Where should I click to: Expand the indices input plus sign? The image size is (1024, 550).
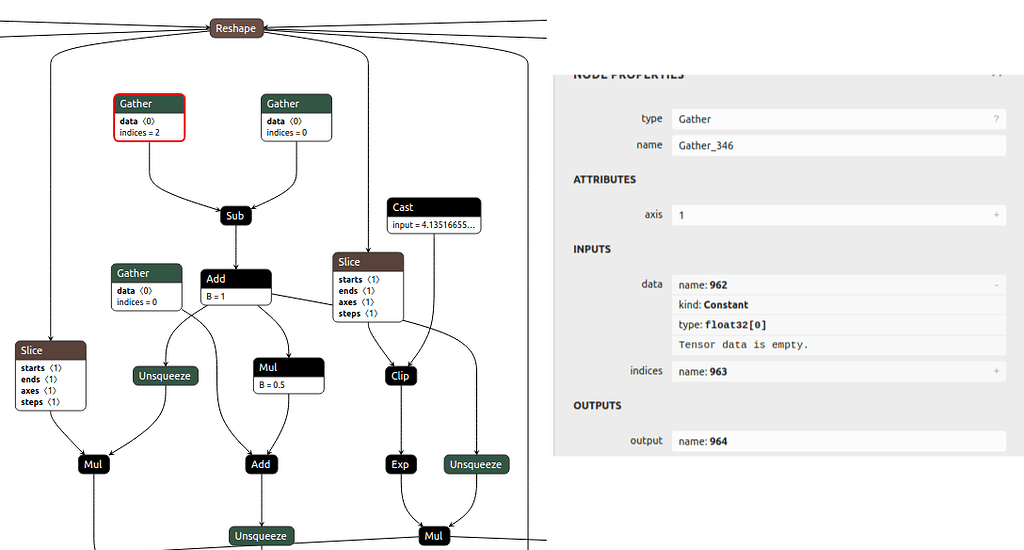click(x=996, y=371)
